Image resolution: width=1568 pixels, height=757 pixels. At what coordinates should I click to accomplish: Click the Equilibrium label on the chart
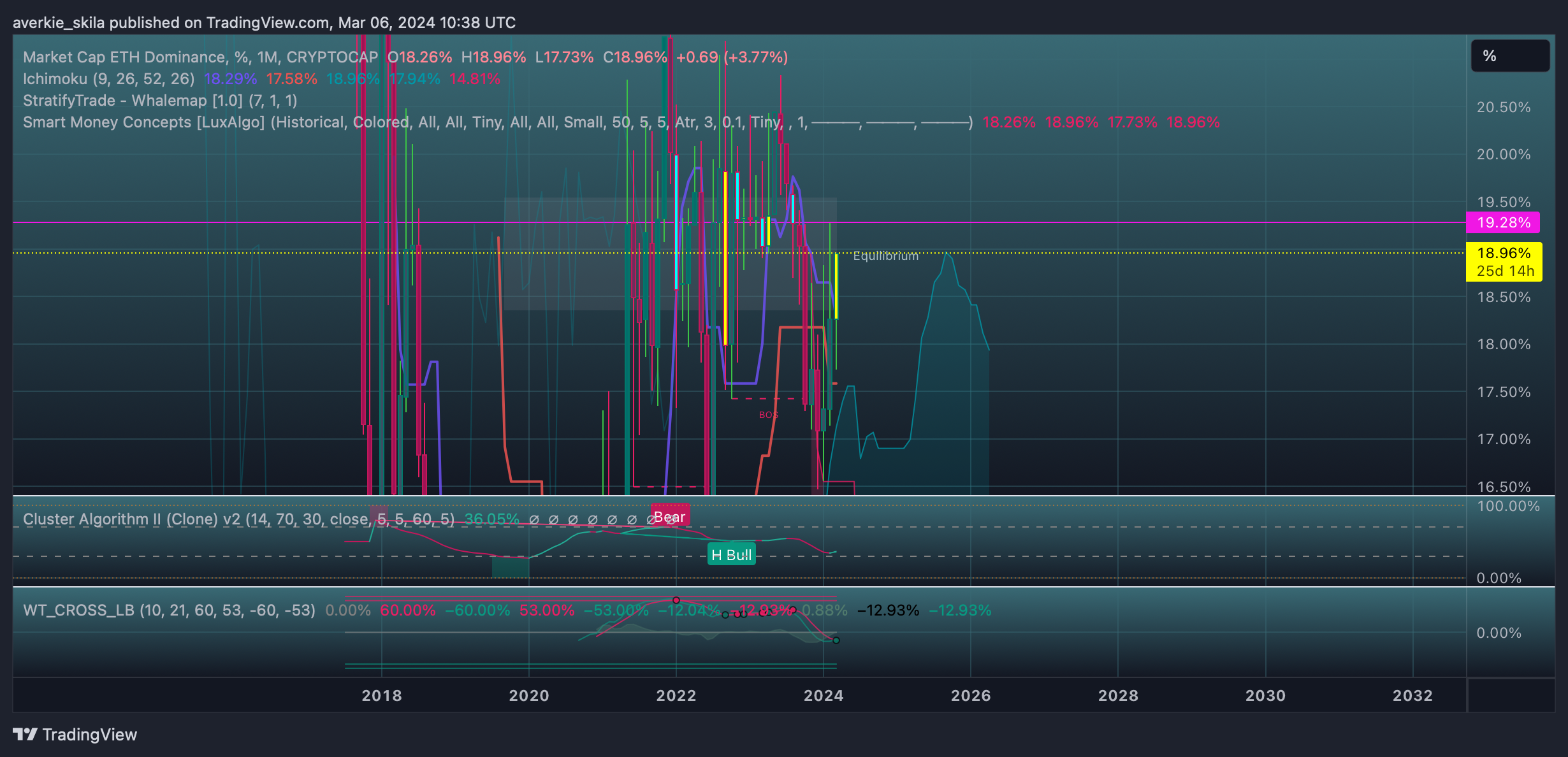point(886,256)
